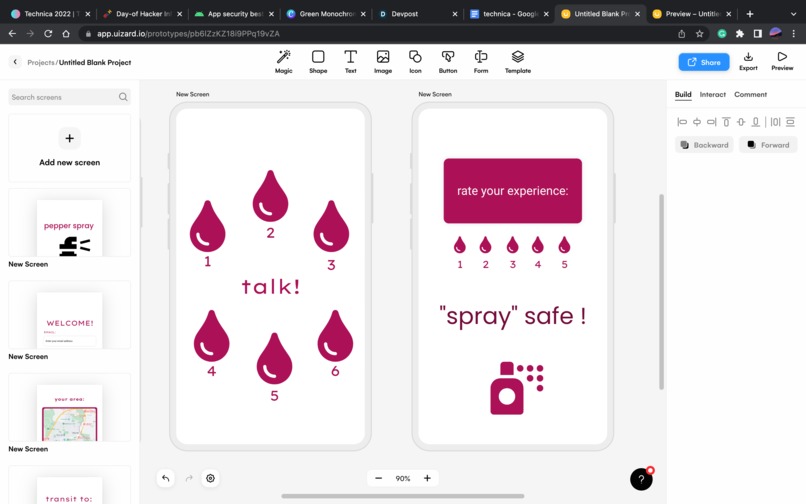806x504 pixels.
Task: Zoom in with plus button
Action: [427, 478]
